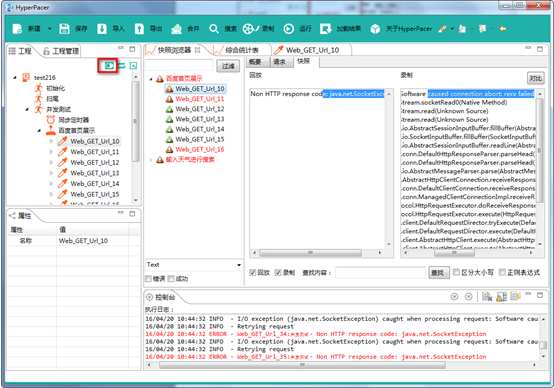
Task: Click the 查找内容 search input field
Action: [380, 272]
